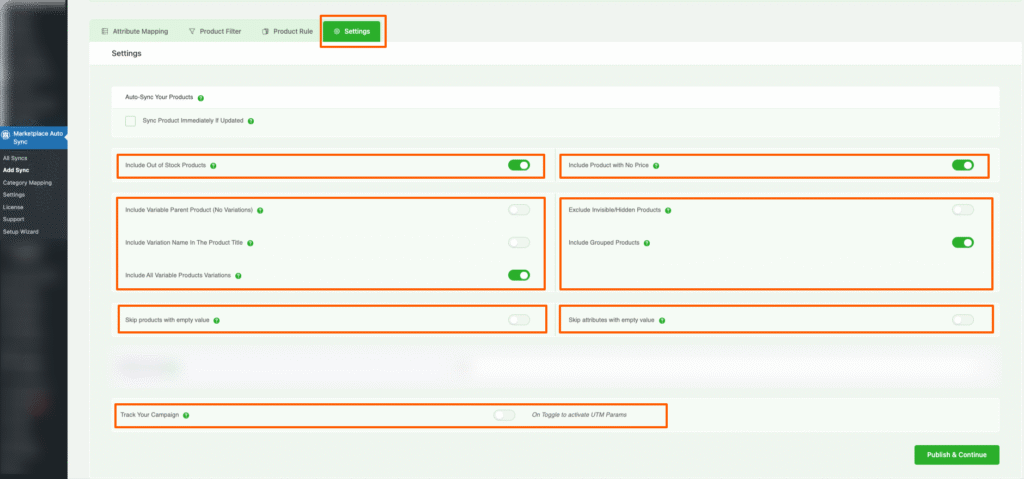Click the Attribute Mapping tab icon
Viewport: 1024px width, 479px height.
coord(105,31)
